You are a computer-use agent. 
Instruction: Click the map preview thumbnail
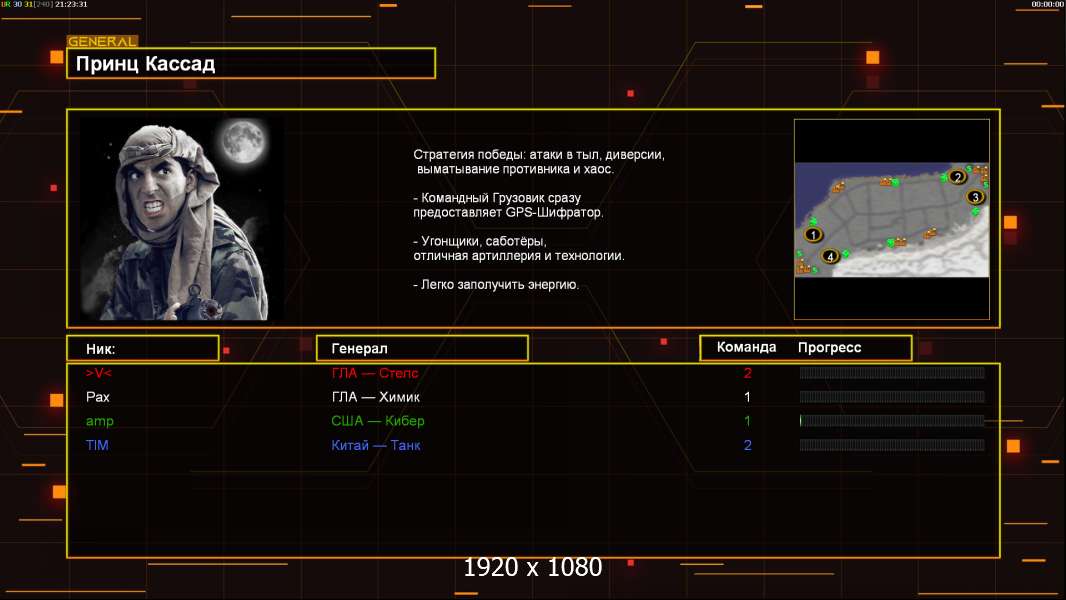pyautogui.click(x=892, y=219)
